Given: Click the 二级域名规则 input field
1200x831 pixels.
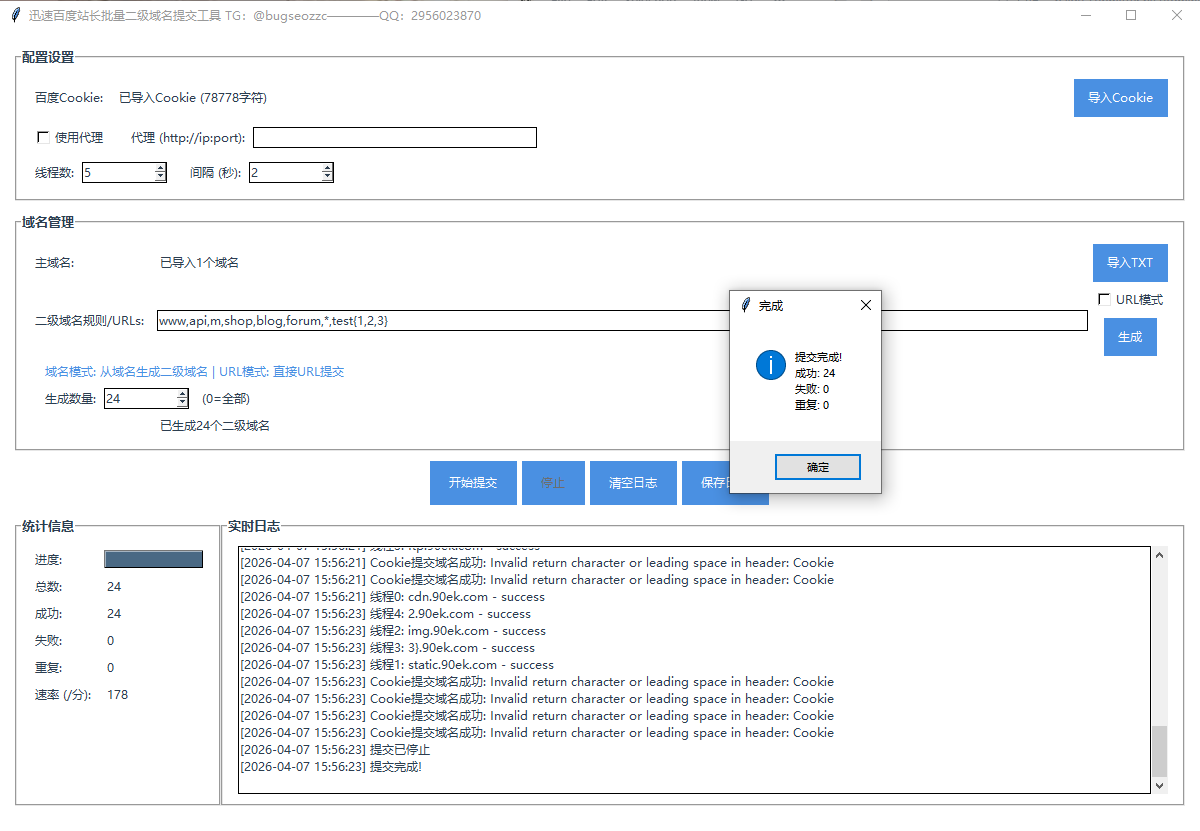Looking at the screenshot, I should click(x=440, y=321).
